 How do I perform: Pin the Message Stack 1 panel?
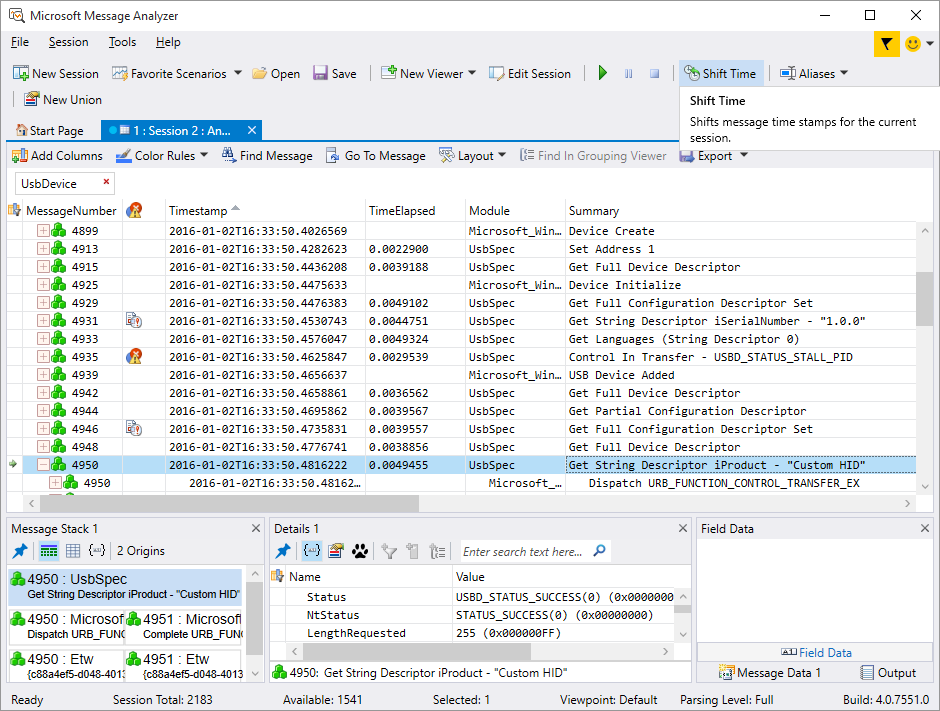pos(20,551)
